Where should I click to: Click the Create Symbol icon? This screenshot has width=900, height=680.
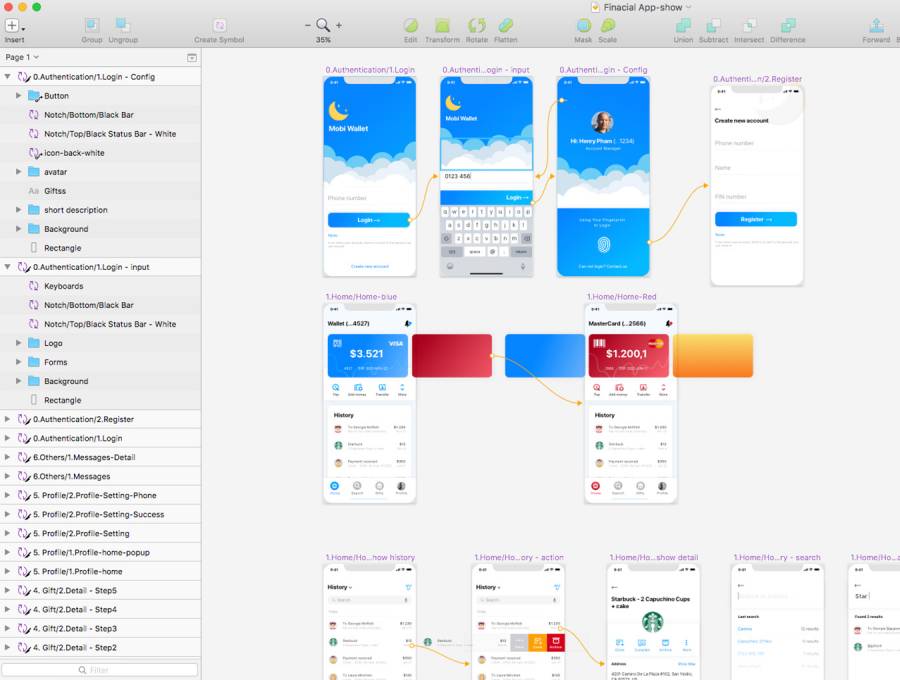(219, 25)
